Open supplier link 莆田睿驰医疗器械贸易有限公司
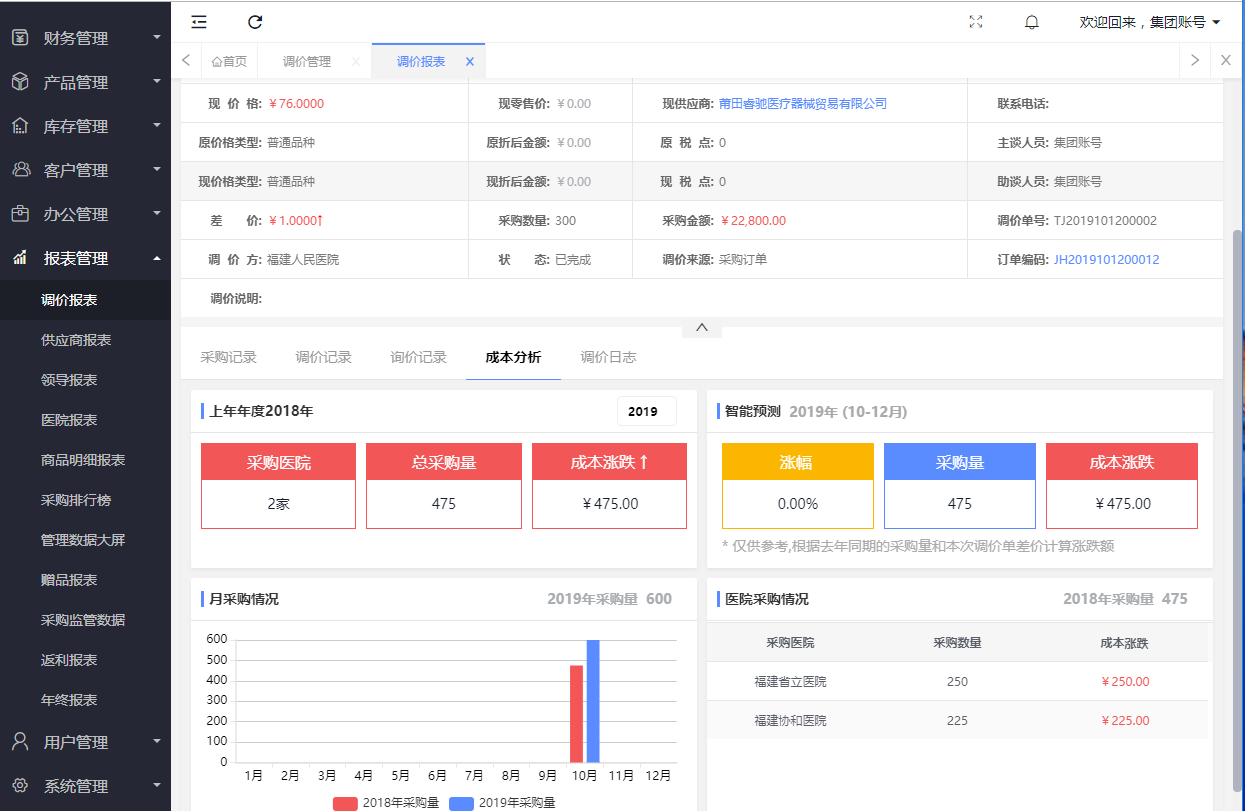1245x811 pixels. tap(803, 104)
